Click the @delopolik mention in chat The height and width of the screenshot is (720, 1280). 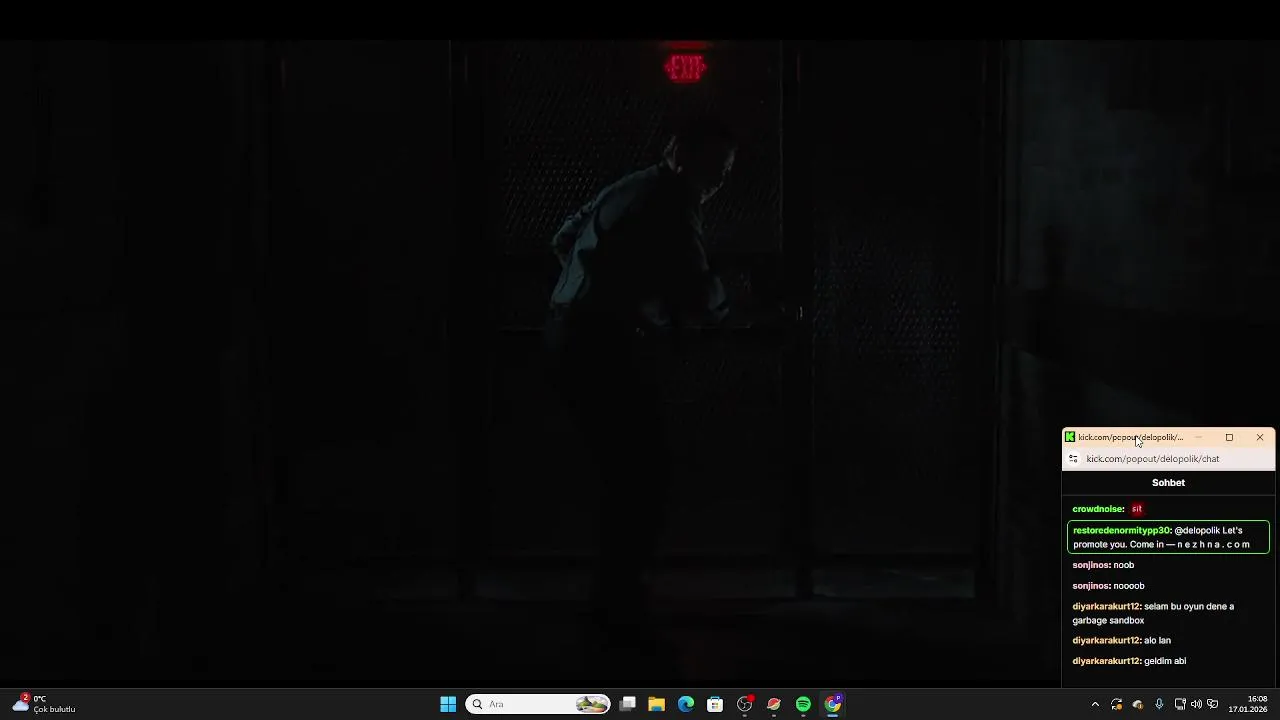click(1197, 531)
